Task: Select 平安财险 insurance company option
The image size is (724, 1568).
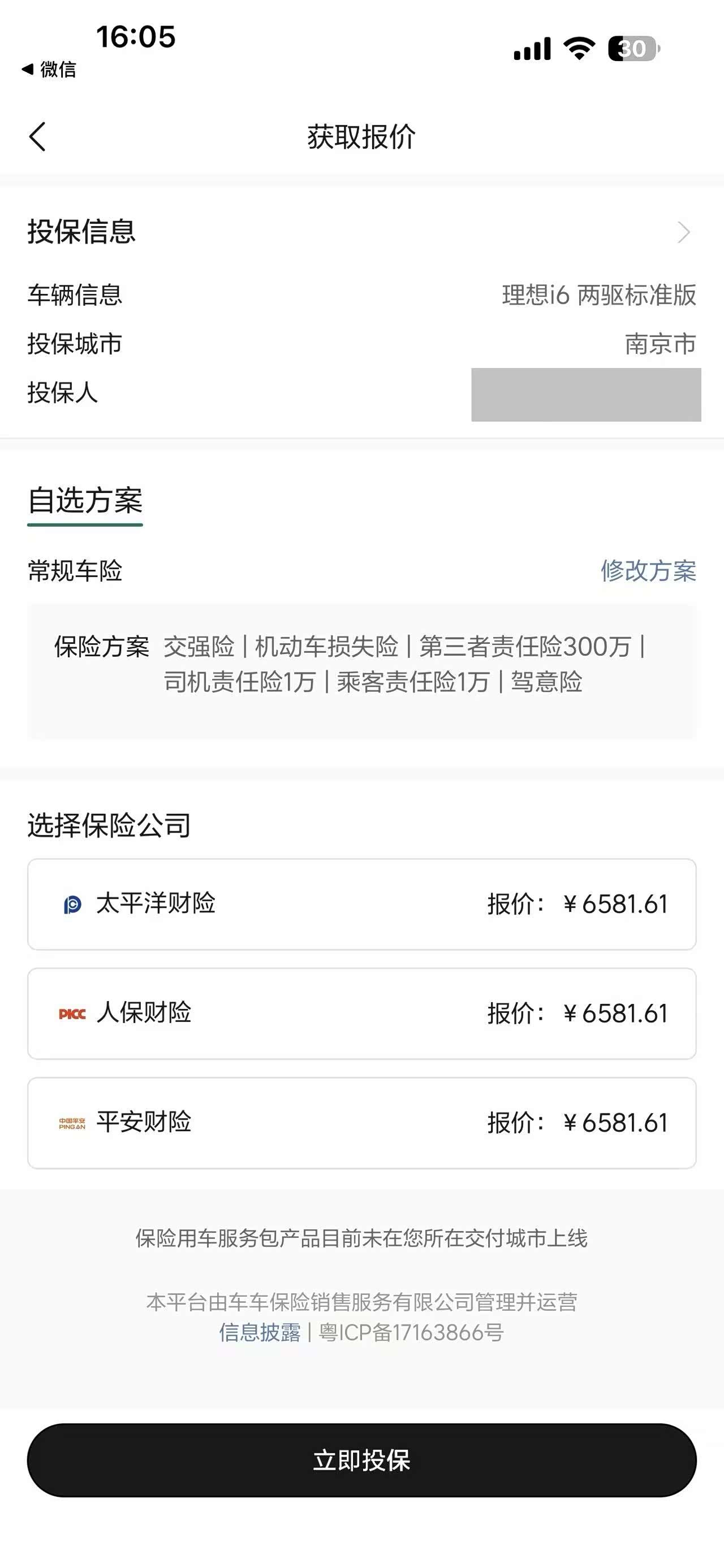Action: (361, 1123)
